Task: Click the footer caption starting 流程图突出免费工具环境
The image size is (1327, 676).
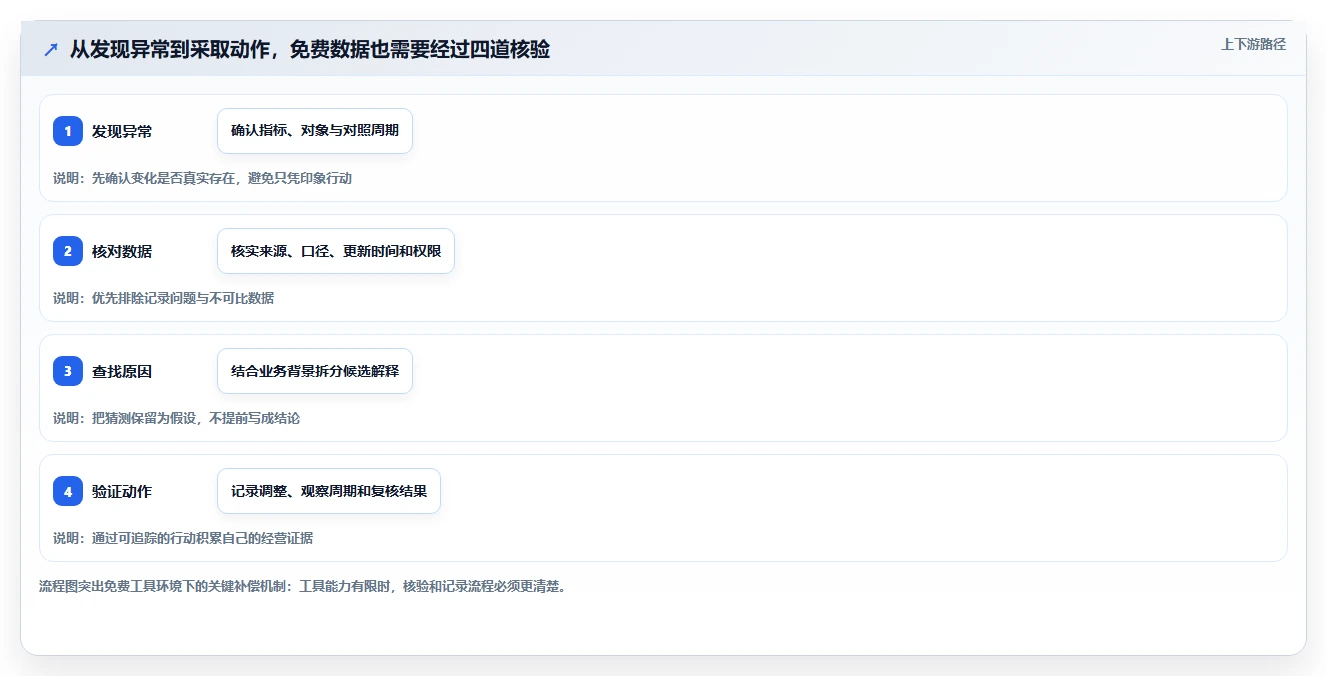Action: (303, 586)
